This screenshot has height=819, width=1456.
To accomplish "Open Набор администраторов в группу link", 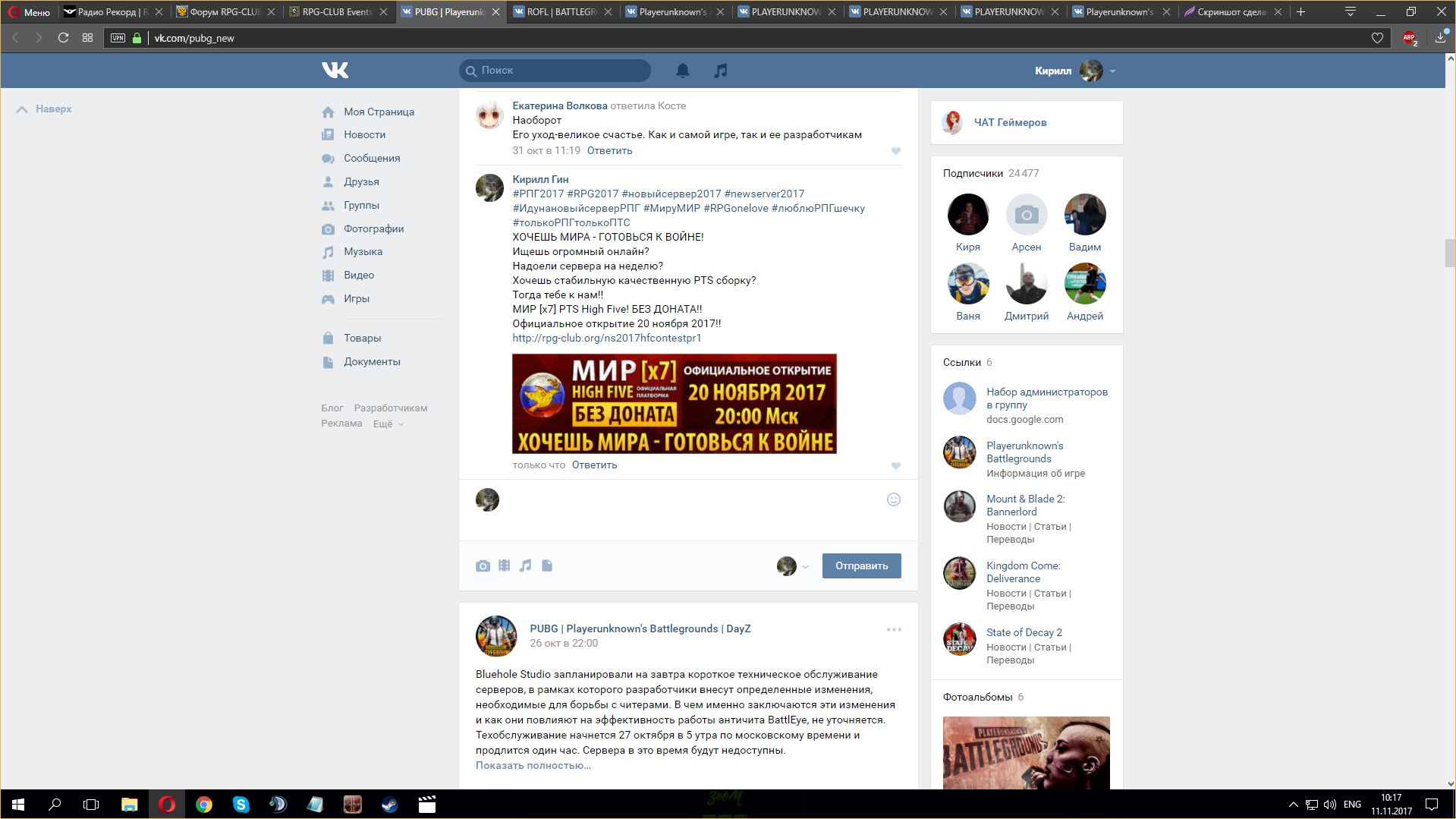I will coord(1047,398).
